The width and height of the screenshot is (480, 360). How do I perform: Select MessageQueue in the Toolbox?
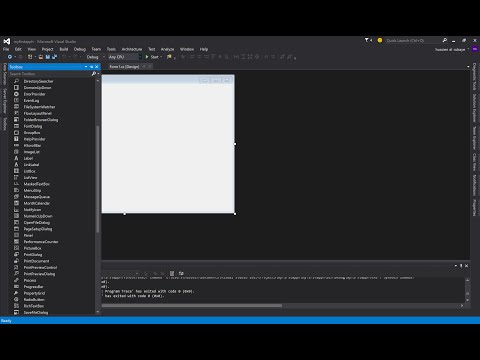[x=37, y=197]
